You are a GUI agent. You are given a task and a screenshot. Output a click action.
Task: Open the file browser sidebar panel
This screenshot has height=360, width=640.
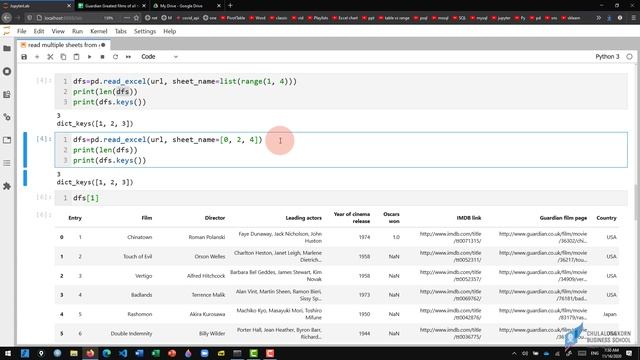[7, 49]
